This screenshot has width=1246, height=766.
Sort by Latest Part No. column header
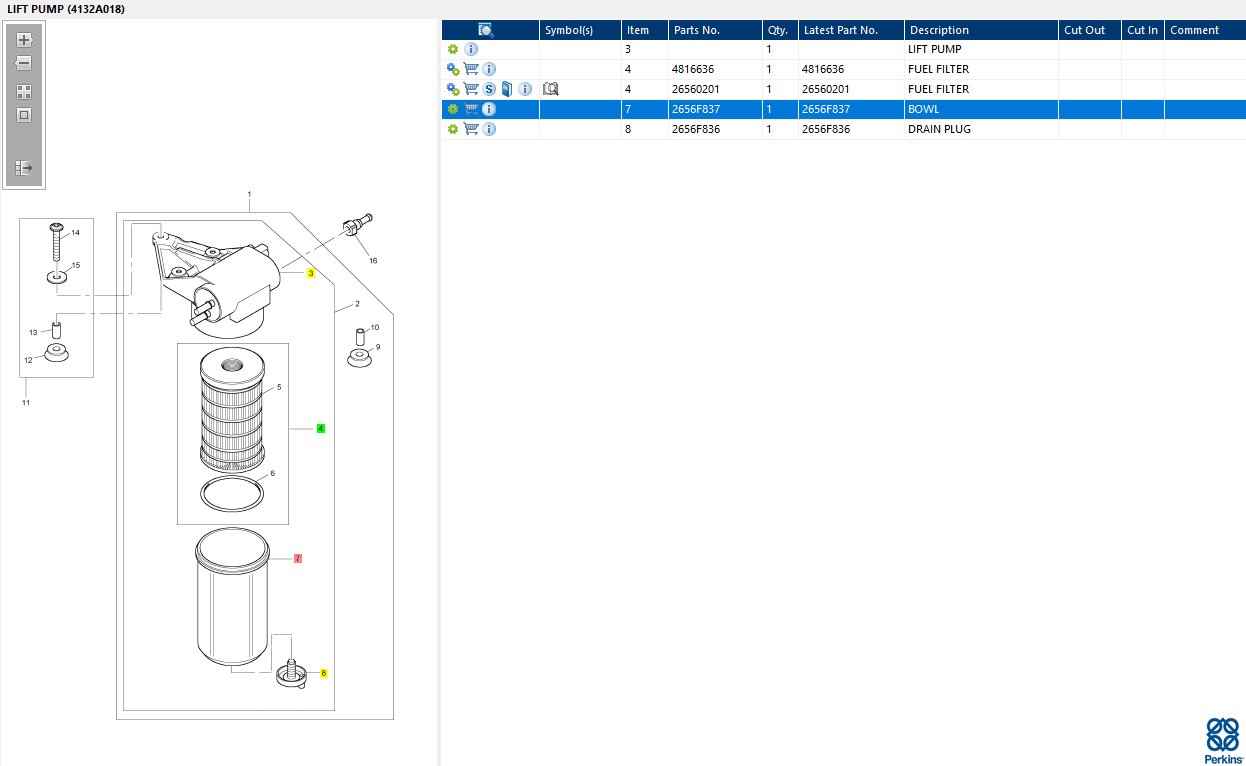[x=851, y=30]
